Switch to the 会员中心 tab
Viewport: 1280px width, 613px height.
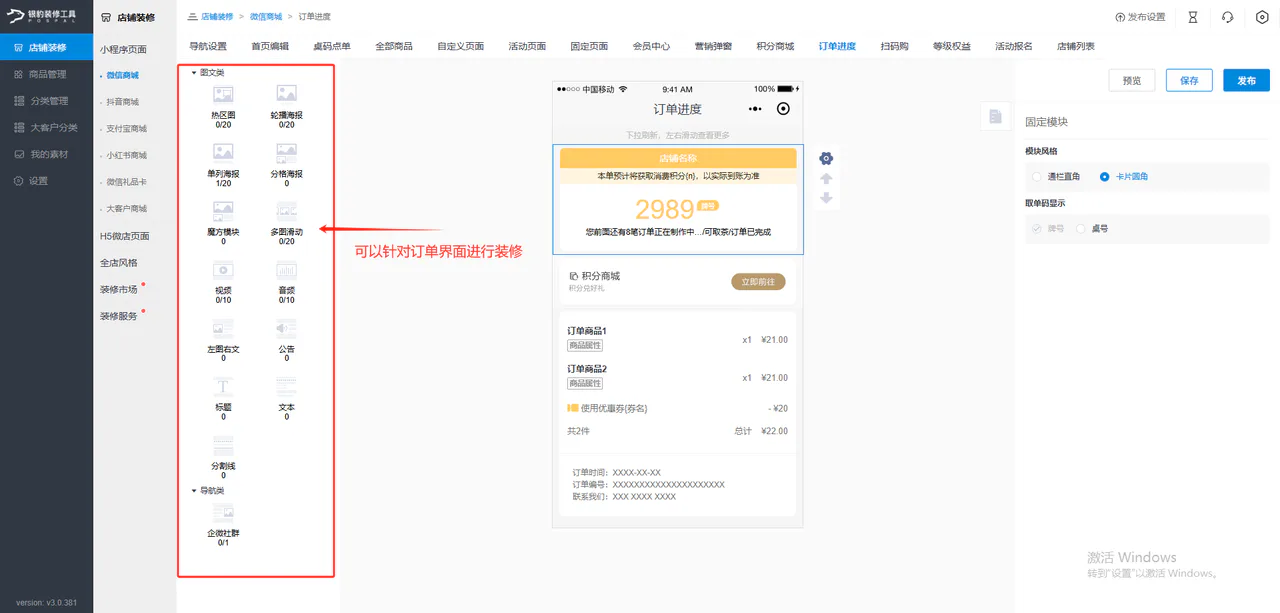[651, 46]
